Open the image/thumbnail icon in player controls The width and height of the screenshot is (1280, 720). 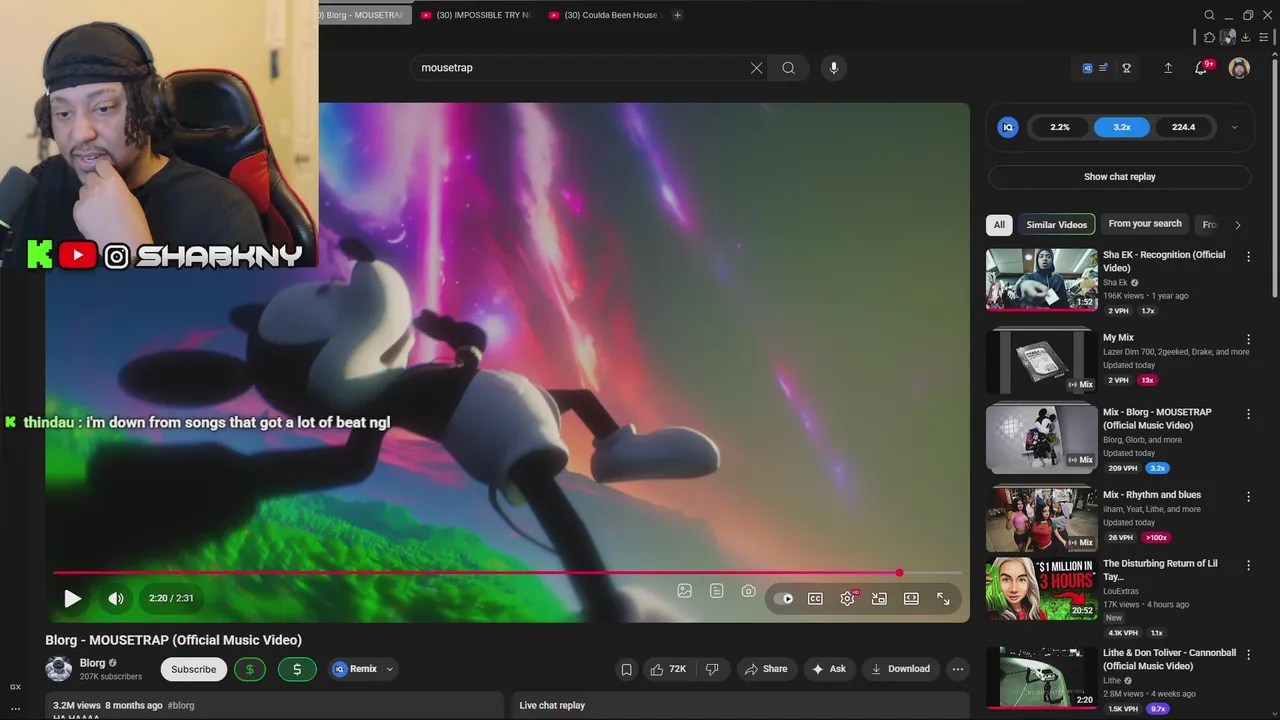[x=685, y=591]
